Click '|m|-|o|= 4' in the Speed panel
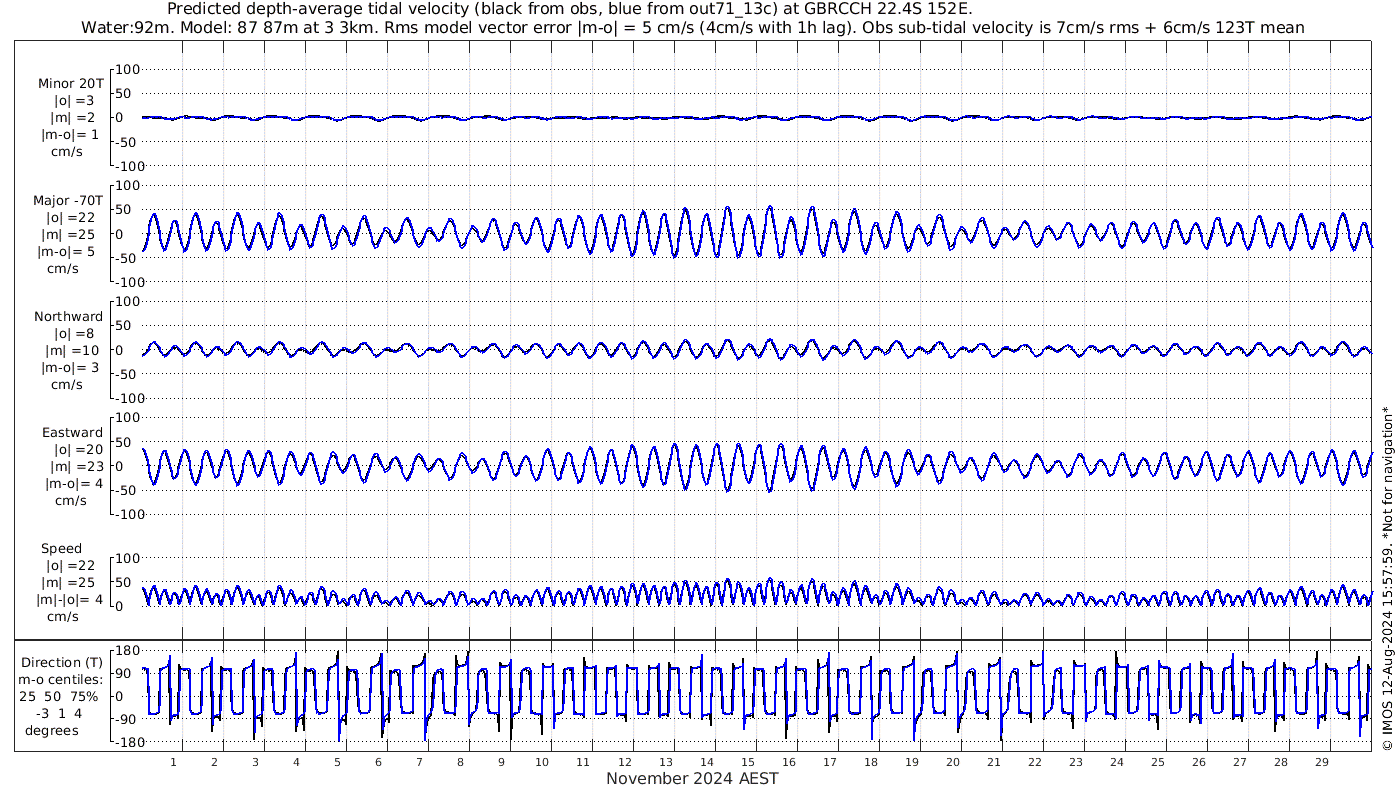The width and height of the screenshot is (1400, 800). pyautogui.click(x=70, y=600)
